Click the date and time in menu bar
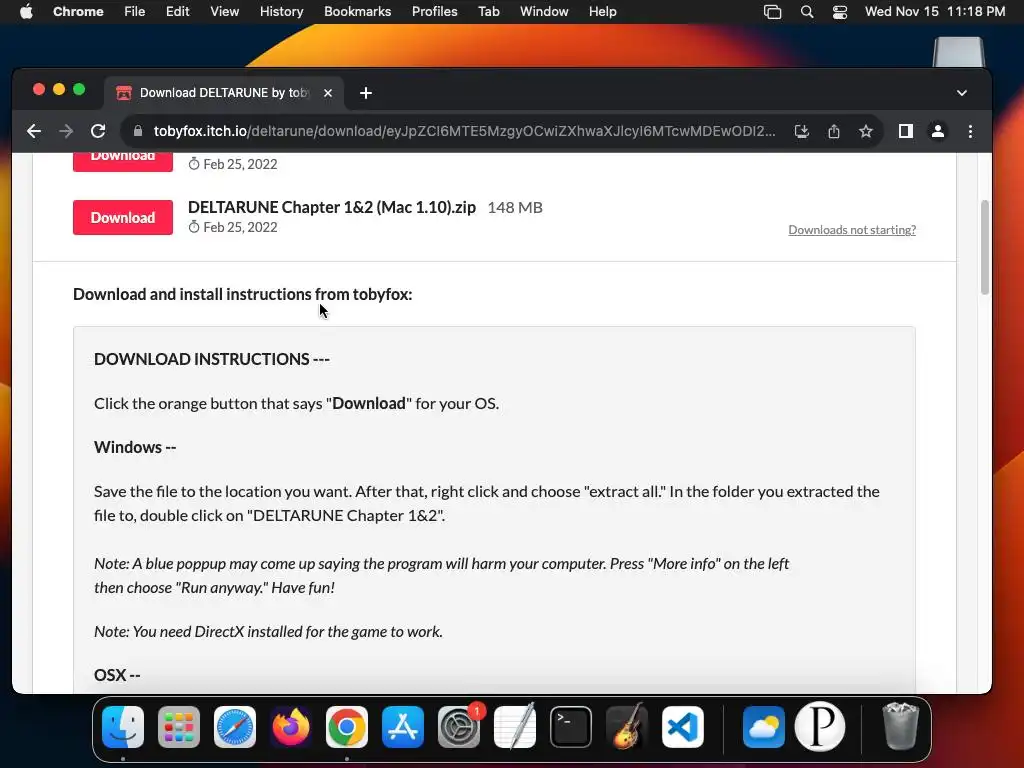Screen dimensions: 1024x768 (935, 12)
